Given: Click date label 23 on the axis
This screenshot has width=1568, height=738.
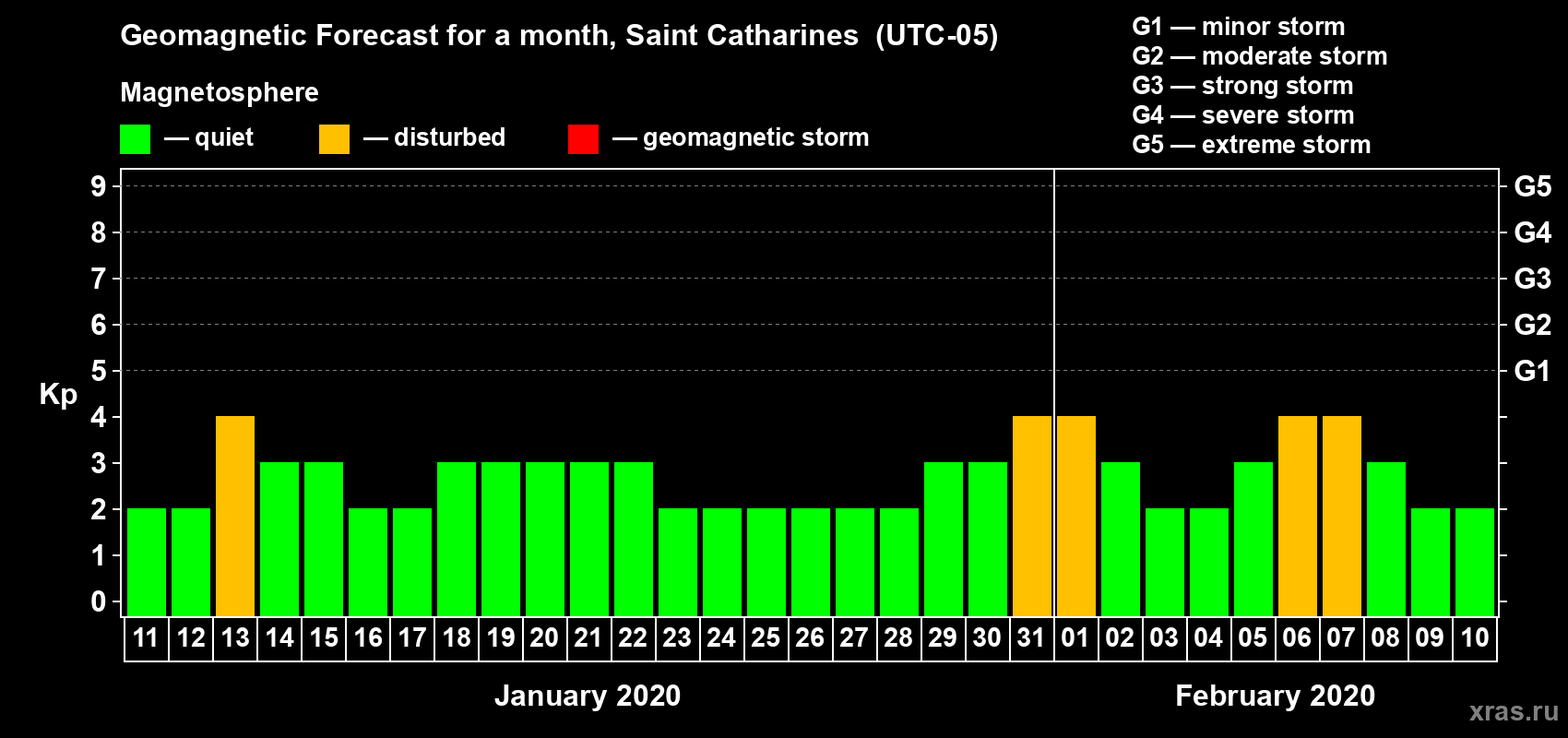Looking at the screenshot, I should tap(677, 638).
